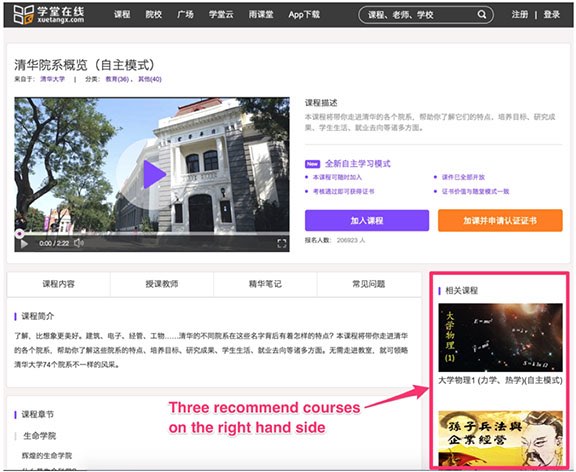Open 雨课堂 in top navigation
576x472 pixels.
(x=261, y=15)
